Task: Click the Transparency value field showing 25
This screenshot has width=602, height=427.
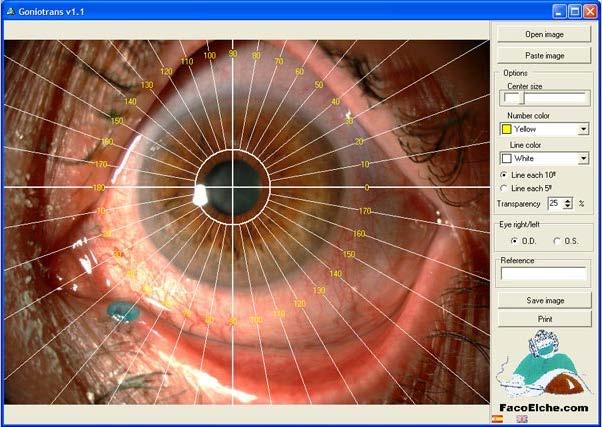Action: 556,203
